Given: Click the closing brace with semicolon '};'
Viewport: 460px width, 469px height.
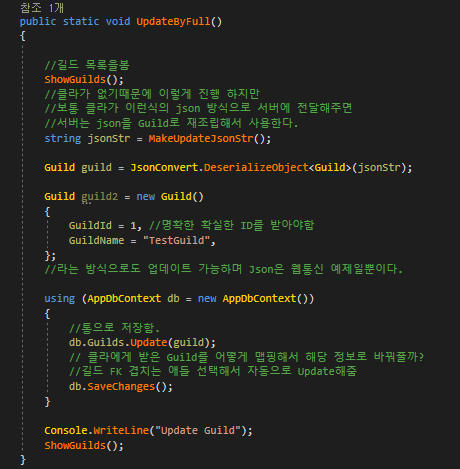Looking at the screenshot, I should click(50, 256).
